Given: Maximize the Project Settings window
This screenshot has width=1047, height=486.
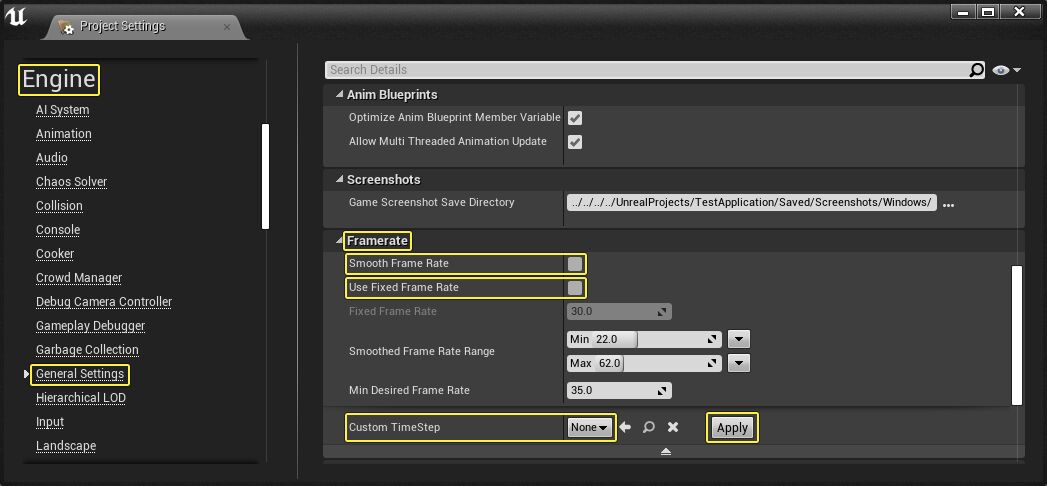Looking at the screenshot, I should pyautogui.click(x=989, y=11).
